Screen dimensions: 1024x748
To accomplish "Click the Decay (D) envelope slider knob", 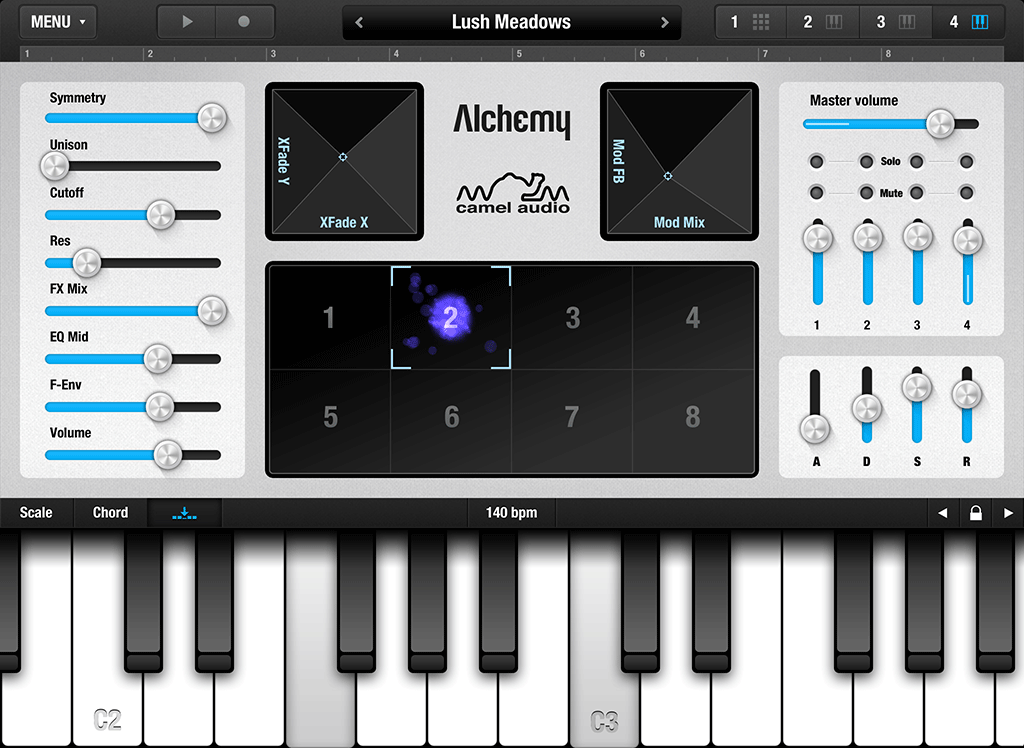I will [x=867, y=409].
